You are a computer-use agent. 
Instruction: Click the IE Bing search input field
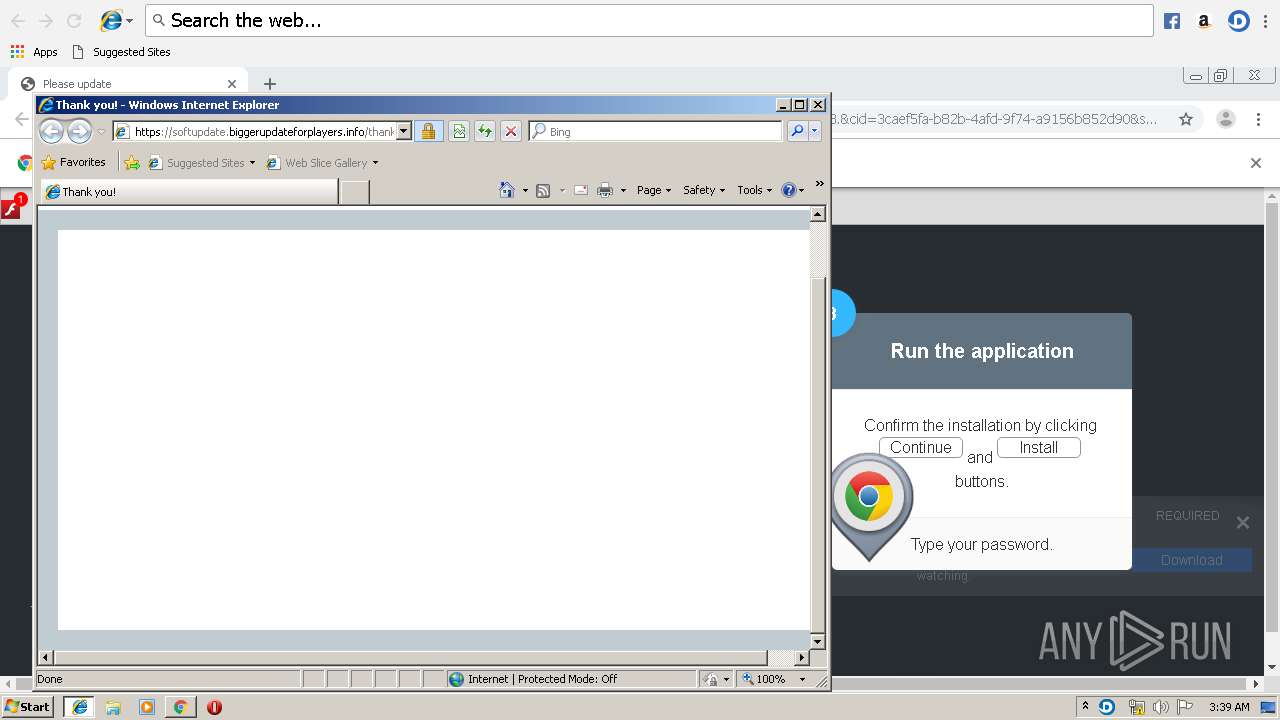[x=655, y=131]
